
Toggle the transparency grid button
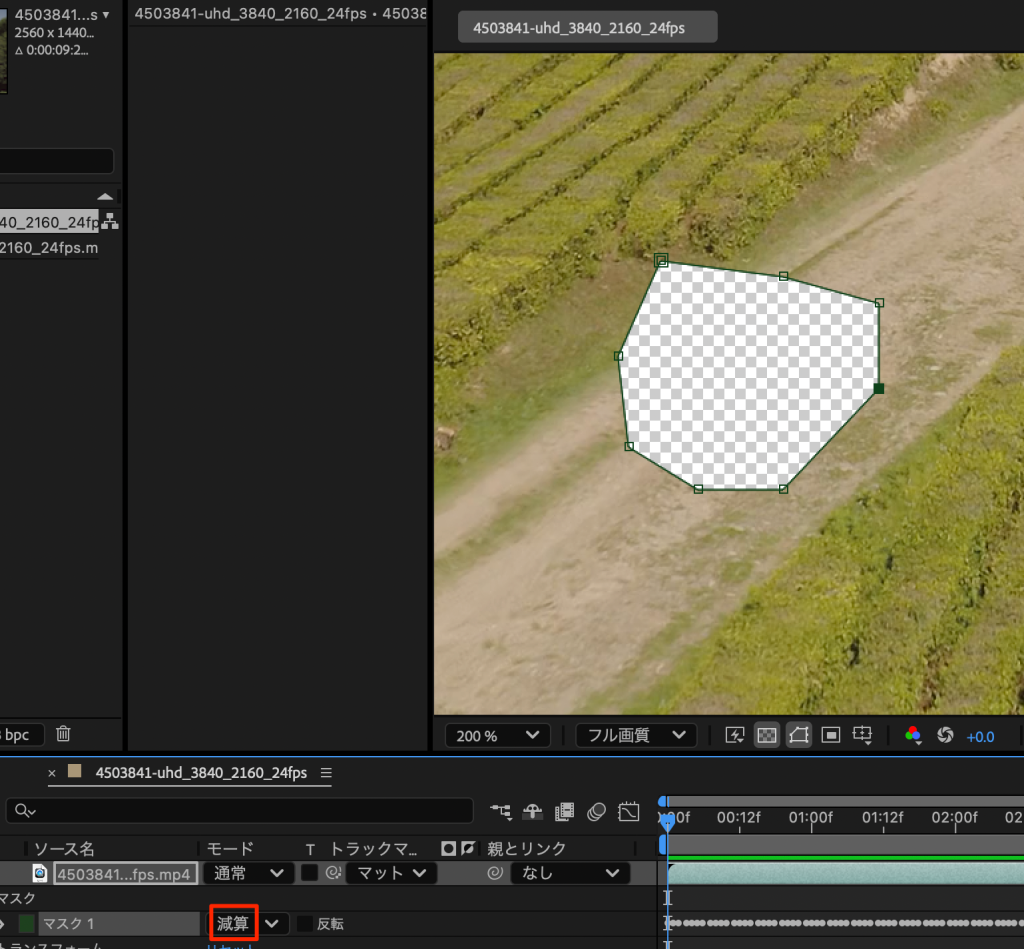pos(766,736)
